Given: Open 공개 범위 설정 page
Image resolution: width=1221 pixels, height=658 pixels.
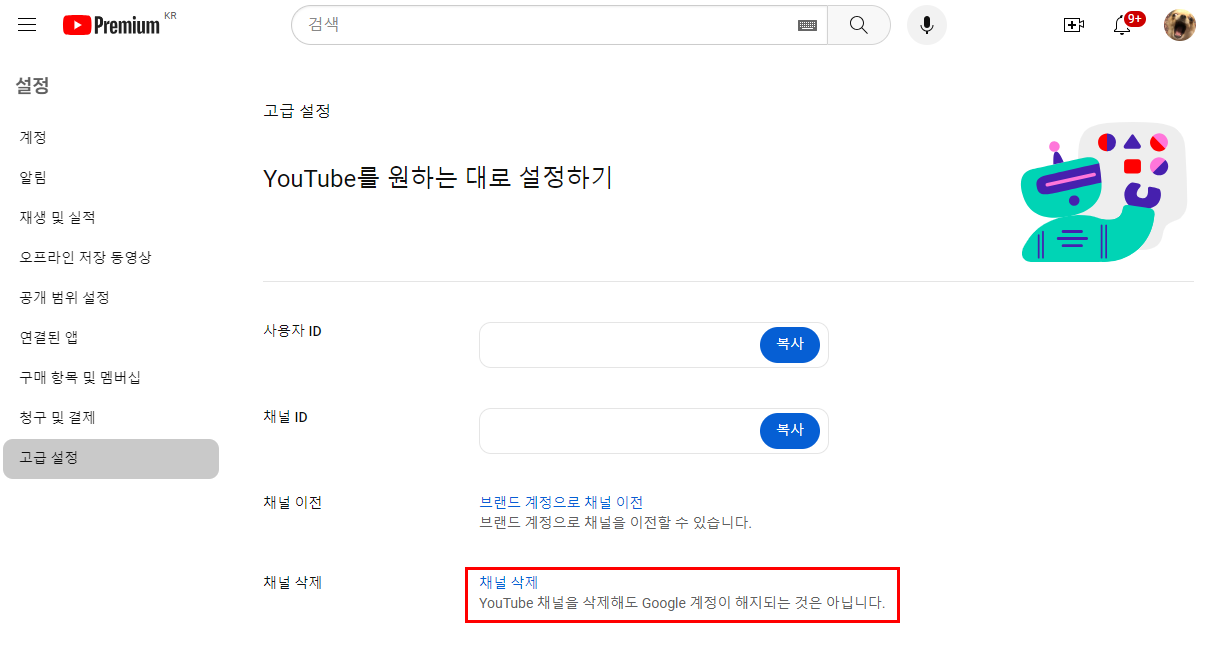Looking at the screenshot, I should [x=111, y=297].
